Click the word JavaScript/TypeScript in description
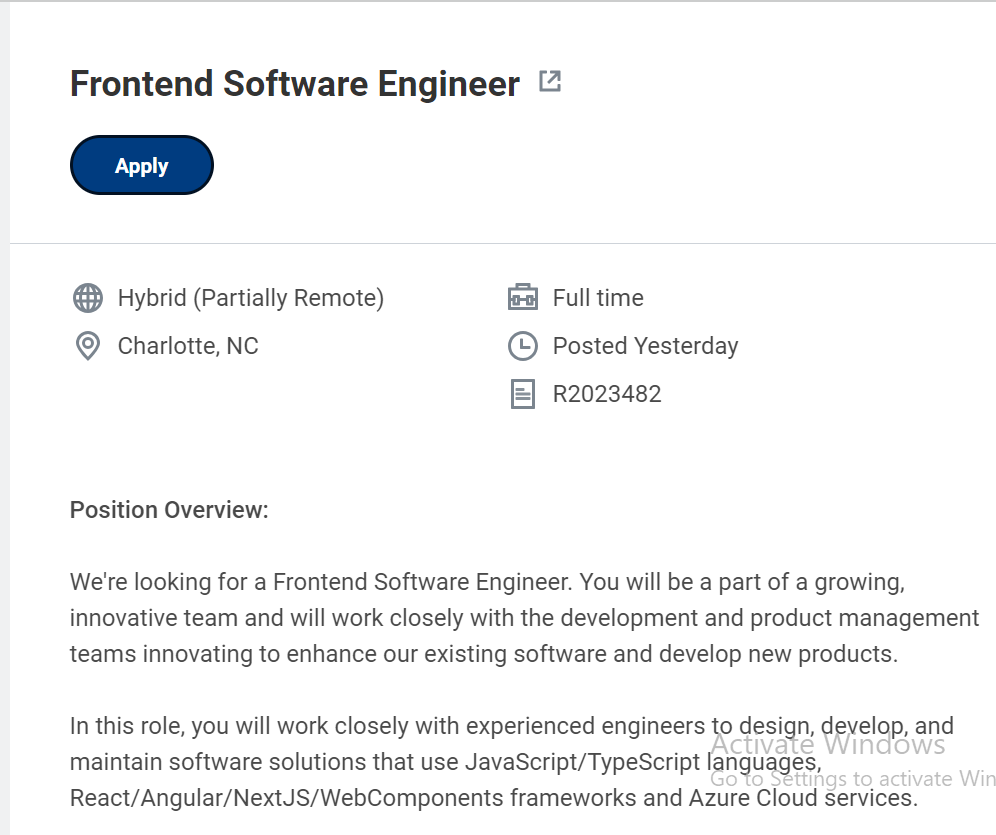The width and height of the screenshot is (996, 835). click(582, 762)
